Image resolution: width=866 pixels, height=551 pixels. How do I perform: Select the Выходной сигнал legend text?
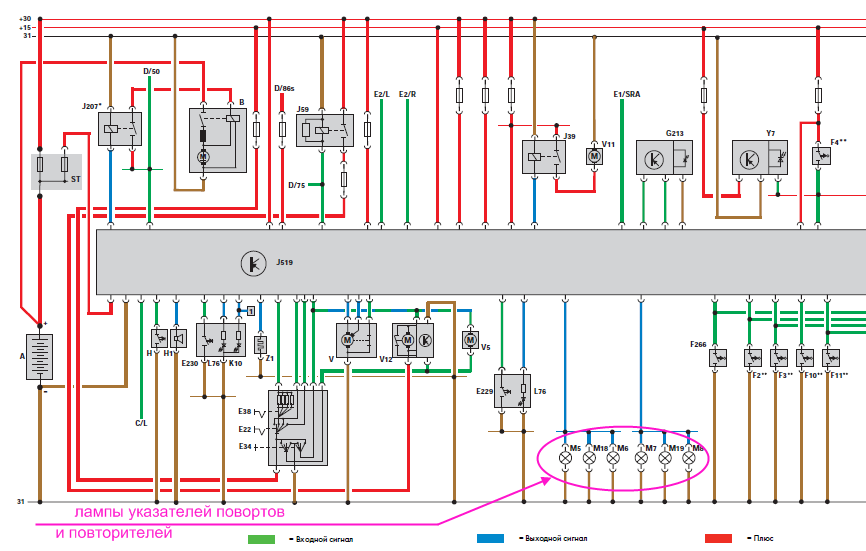pos(556,538)
